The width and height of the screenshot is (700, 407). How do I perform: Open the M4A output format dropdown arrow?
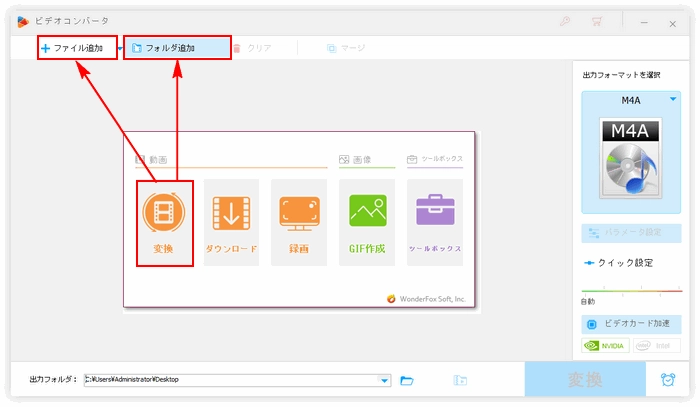[x=672, y=99]
